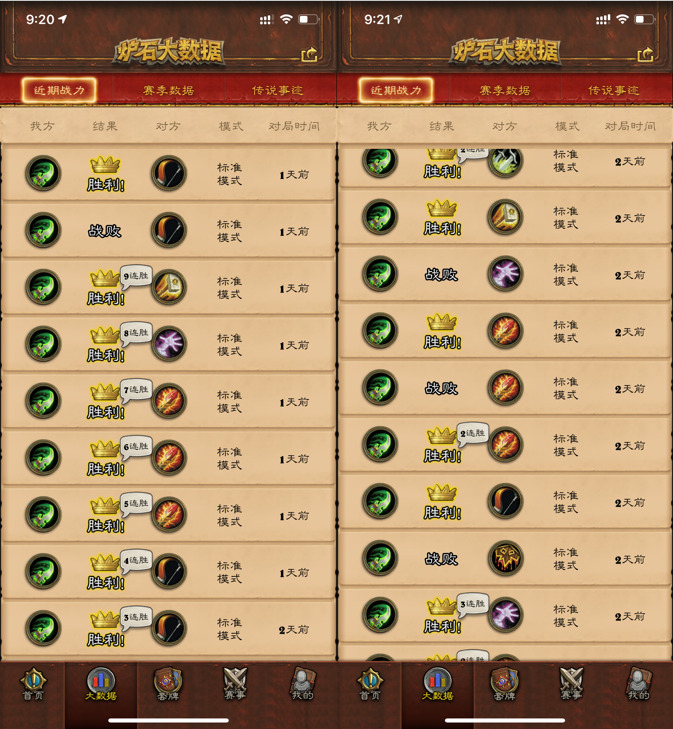
Task: Open the 7连胜 victory match row
Action: coord(168,401)
